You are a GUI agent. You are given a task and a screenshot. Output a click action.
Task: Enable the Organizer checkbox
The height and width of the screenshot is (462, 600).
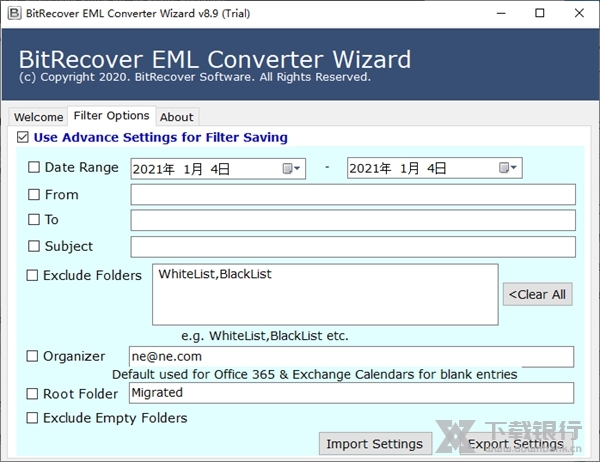32,356
